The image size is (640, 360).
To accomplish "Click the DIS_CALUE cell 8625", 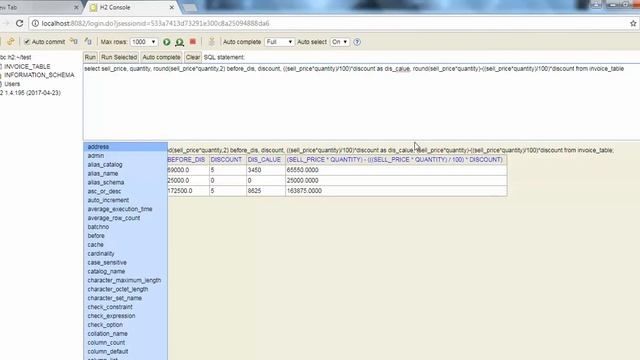I will tap(266, 191).
